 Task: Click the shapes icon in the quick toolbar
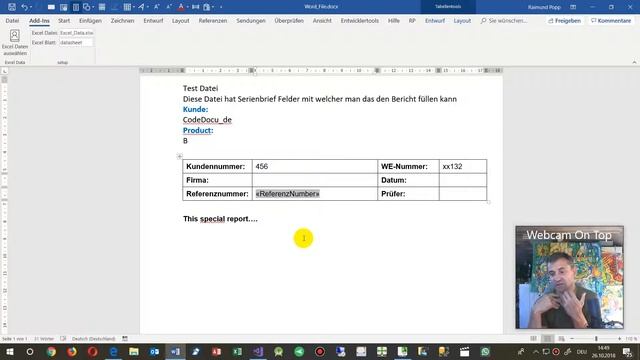(87, 7)
